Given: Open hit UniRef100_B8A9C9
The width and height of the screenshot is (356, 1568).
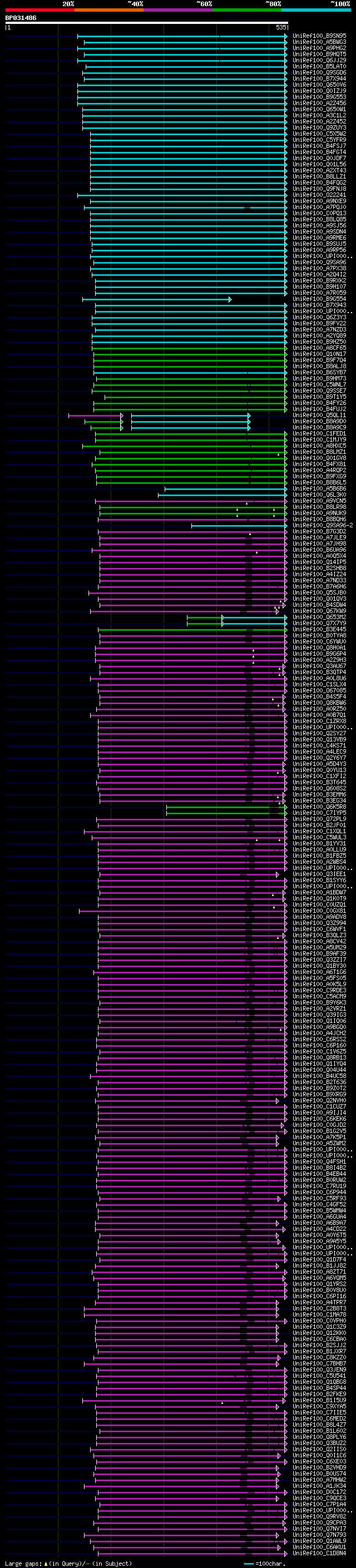Looking at the screenshot, I should tap(319, 427).
